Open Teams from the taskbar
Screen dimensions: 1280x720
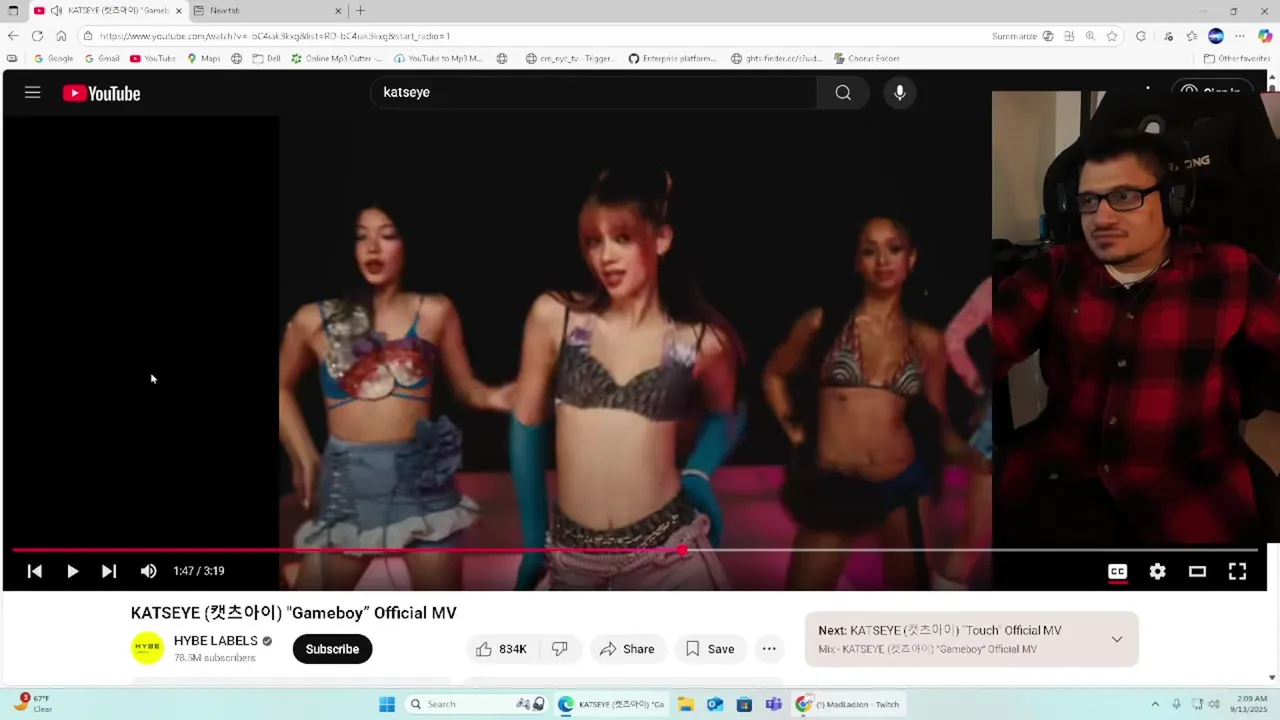773,704
